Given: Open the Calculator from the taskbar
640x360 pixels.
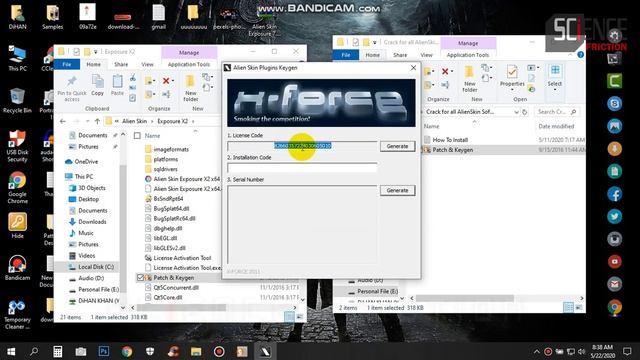Looking at the screenshot, I should click(58, 351).
